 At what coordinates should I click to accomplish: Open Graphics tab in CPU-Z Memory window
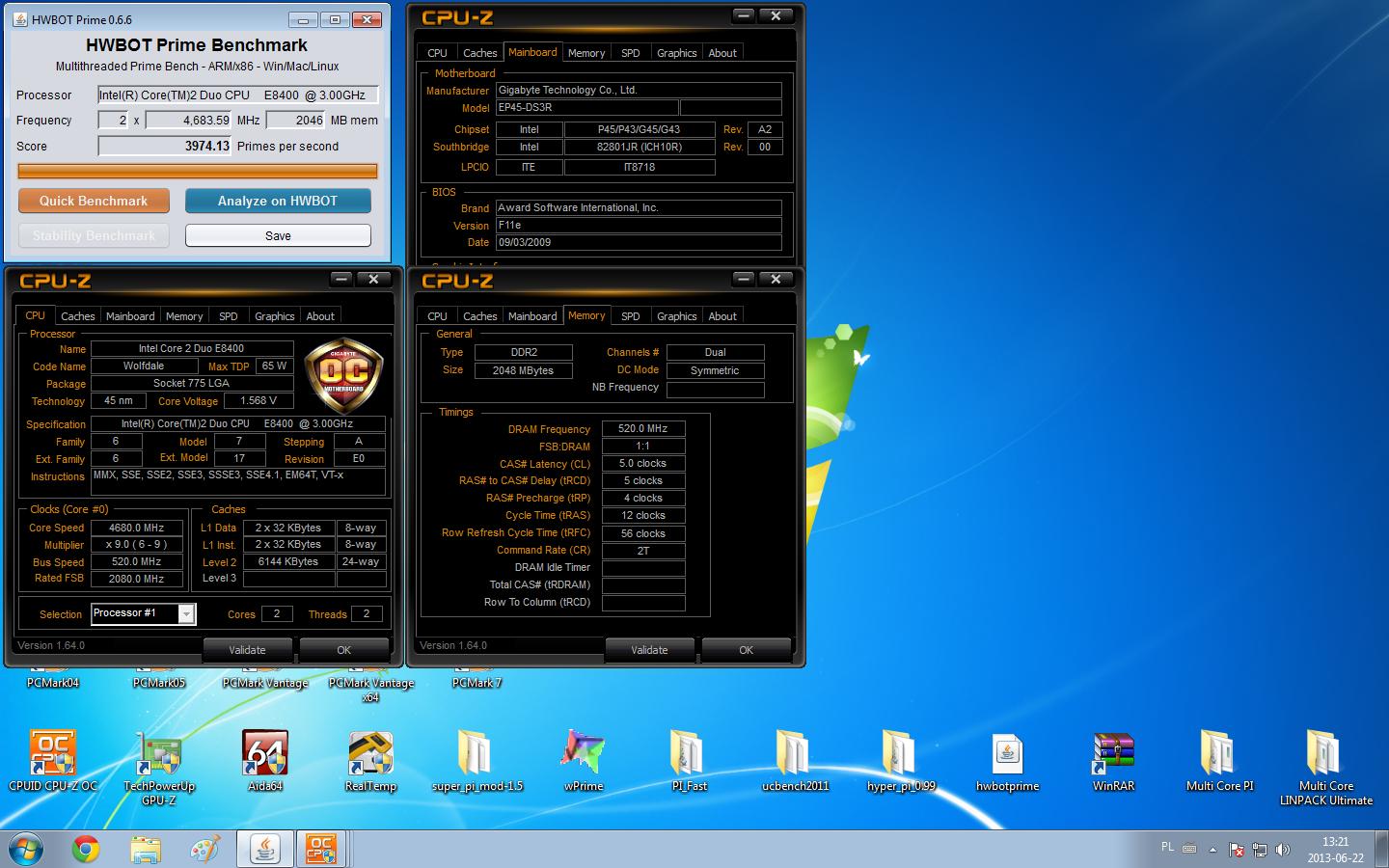coord(676,316)
